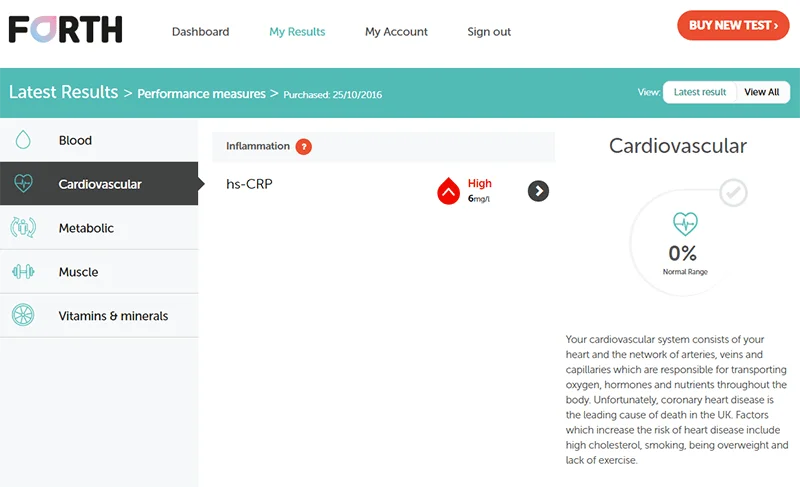Open the Dashboard menu item
This screenshot has width=800, height=487.
(200, 32)
